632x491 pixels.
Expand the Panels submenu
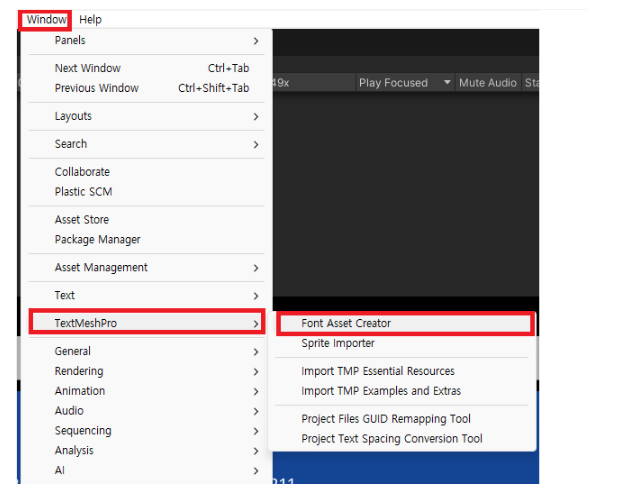tap(147, 40)
